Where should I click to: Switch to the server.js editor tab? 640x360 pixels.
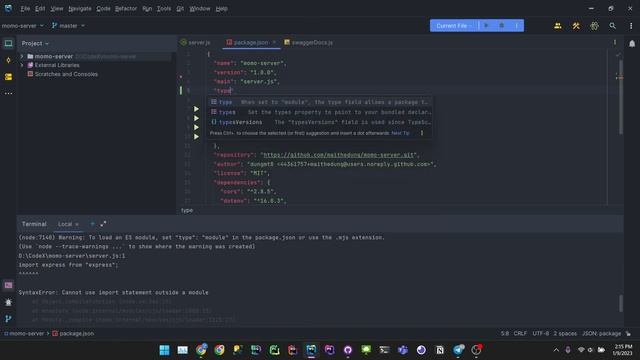click(196, 42)
